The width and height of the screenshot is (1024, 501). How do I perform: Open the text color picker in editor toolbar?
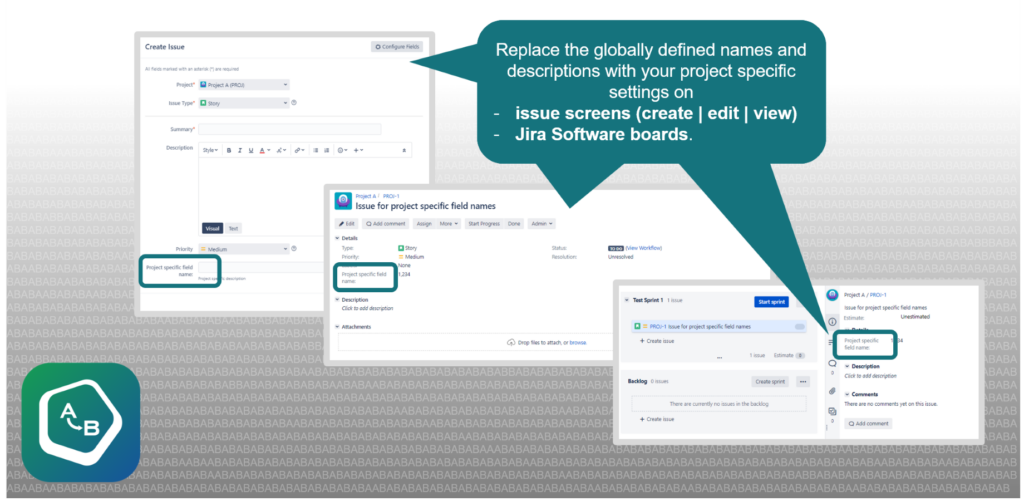264,150
